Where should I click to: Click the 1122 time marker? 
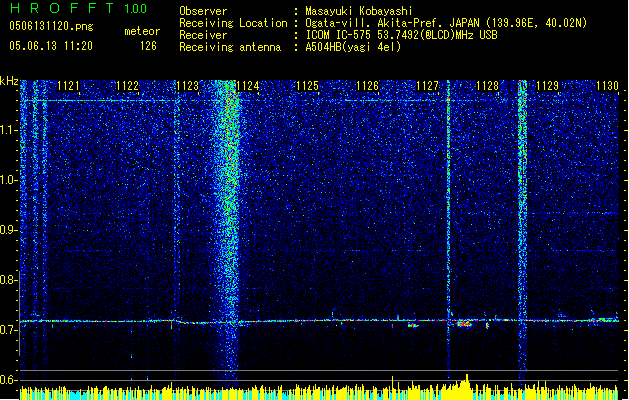coord(128,86)
